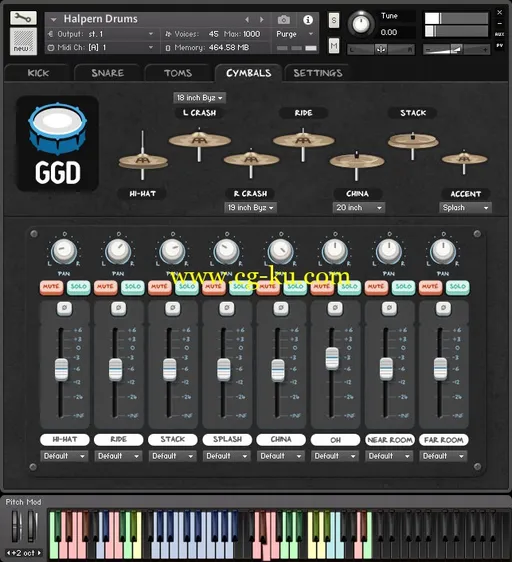Viewport: 512px width, 562px height.
Task: Mute the RIDE channel
Action: pos(105,287)
